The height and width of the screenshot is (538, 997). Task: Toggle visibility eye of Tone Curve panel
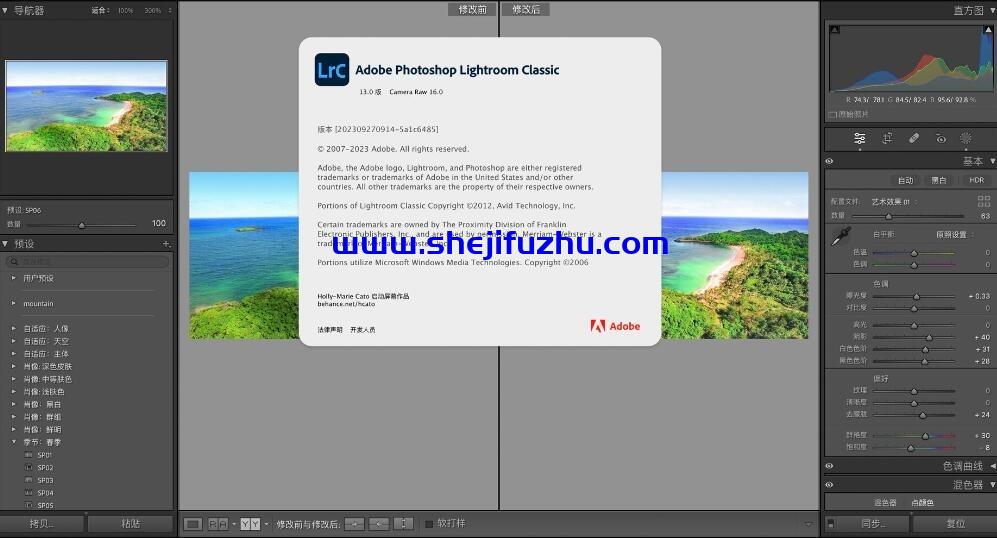pos(829,466)
